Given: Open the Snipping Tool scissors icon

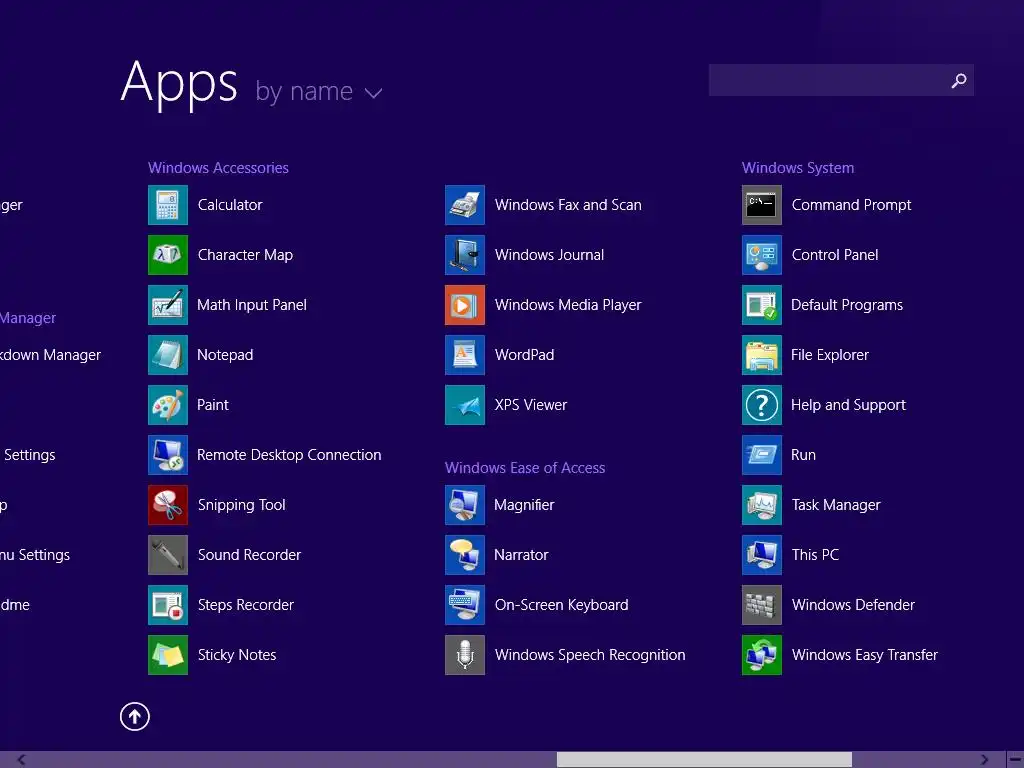Looking at the screenshot, I should click(x=168, y=505).
